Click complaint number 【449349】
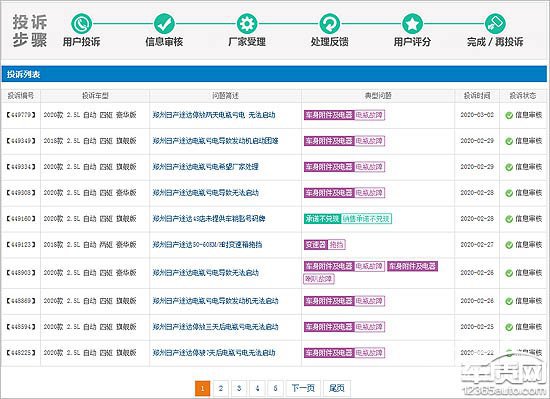Image resolution: width=550 pixels, height=399 pixels. tap(21, 141)
